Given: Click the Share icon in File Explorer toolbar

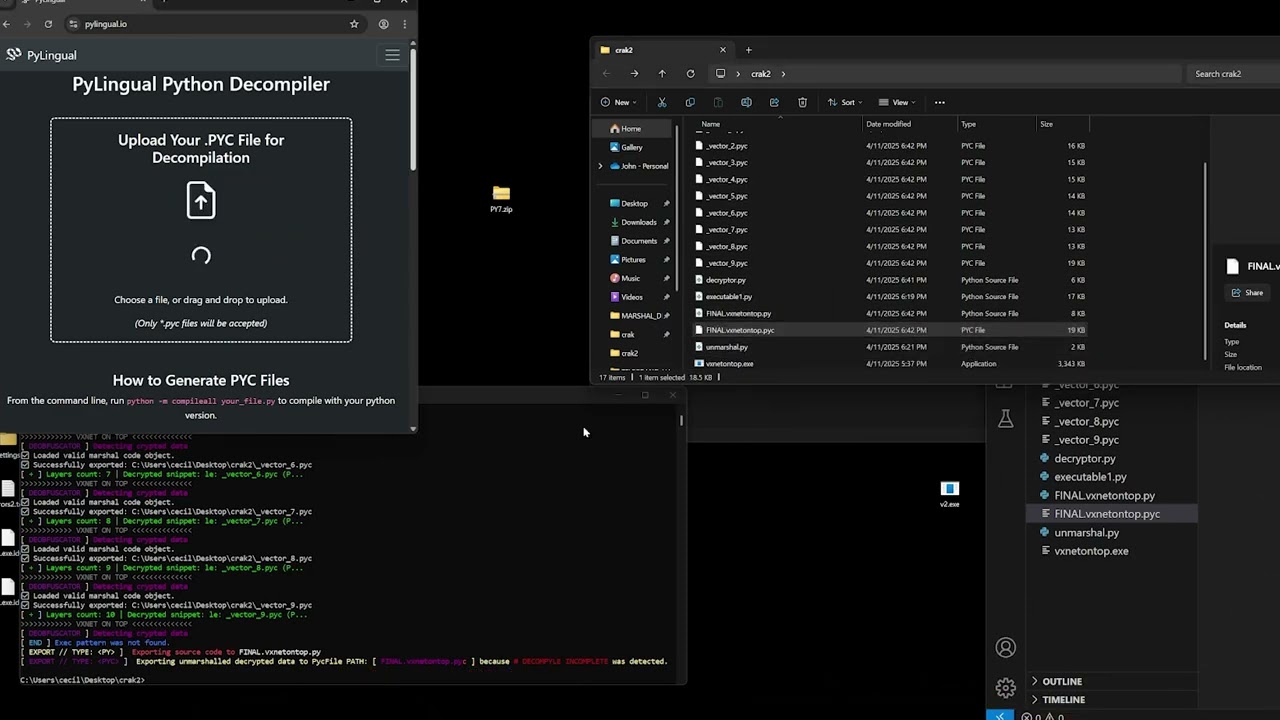Looking at the screenshot, I should click(774, 102).
